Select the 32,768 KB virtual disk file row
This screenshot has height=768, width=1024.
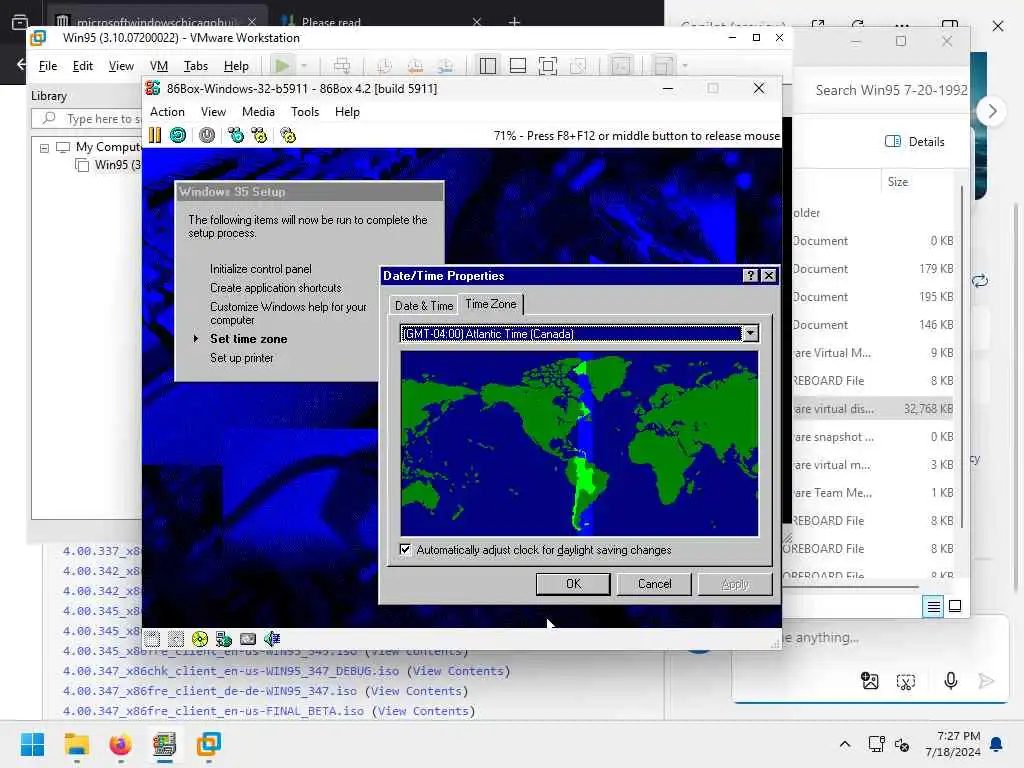pos(872,409)
